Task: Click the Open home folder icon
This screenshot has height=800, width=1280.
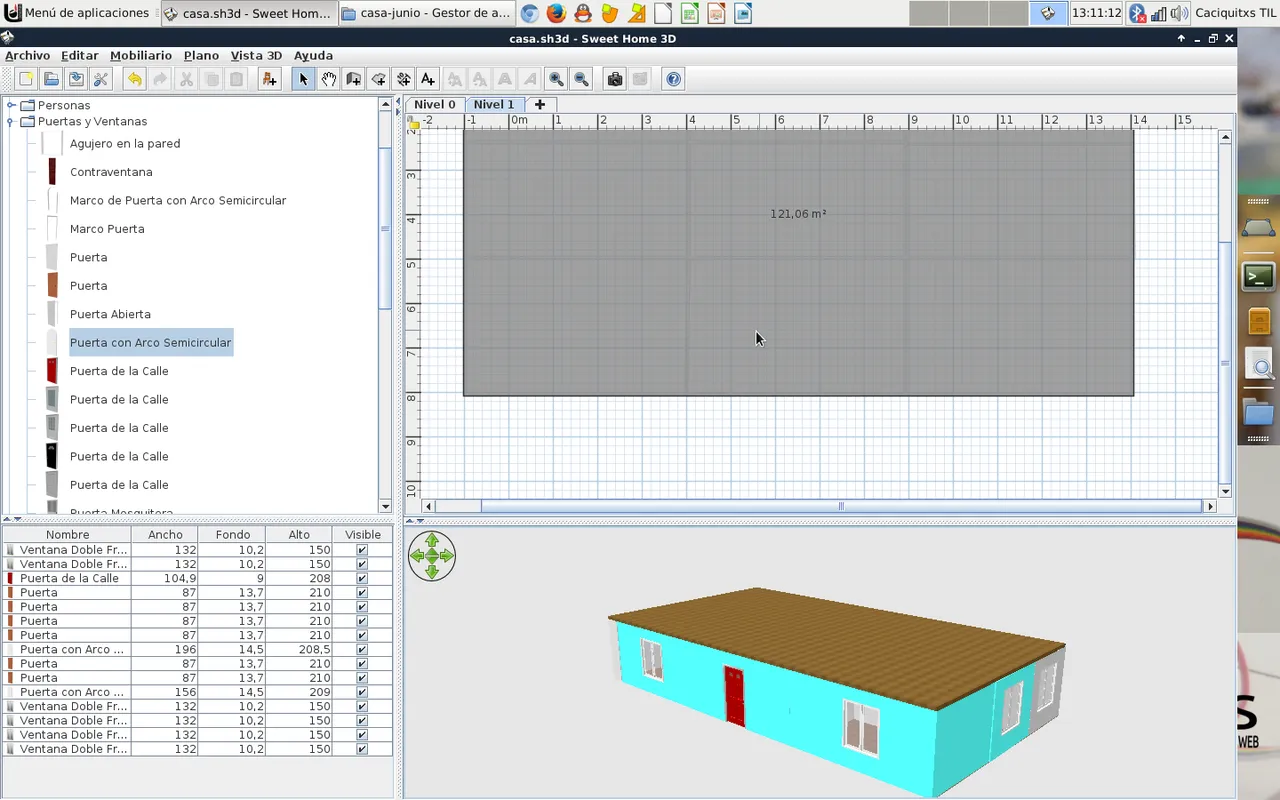Action: 51,79
